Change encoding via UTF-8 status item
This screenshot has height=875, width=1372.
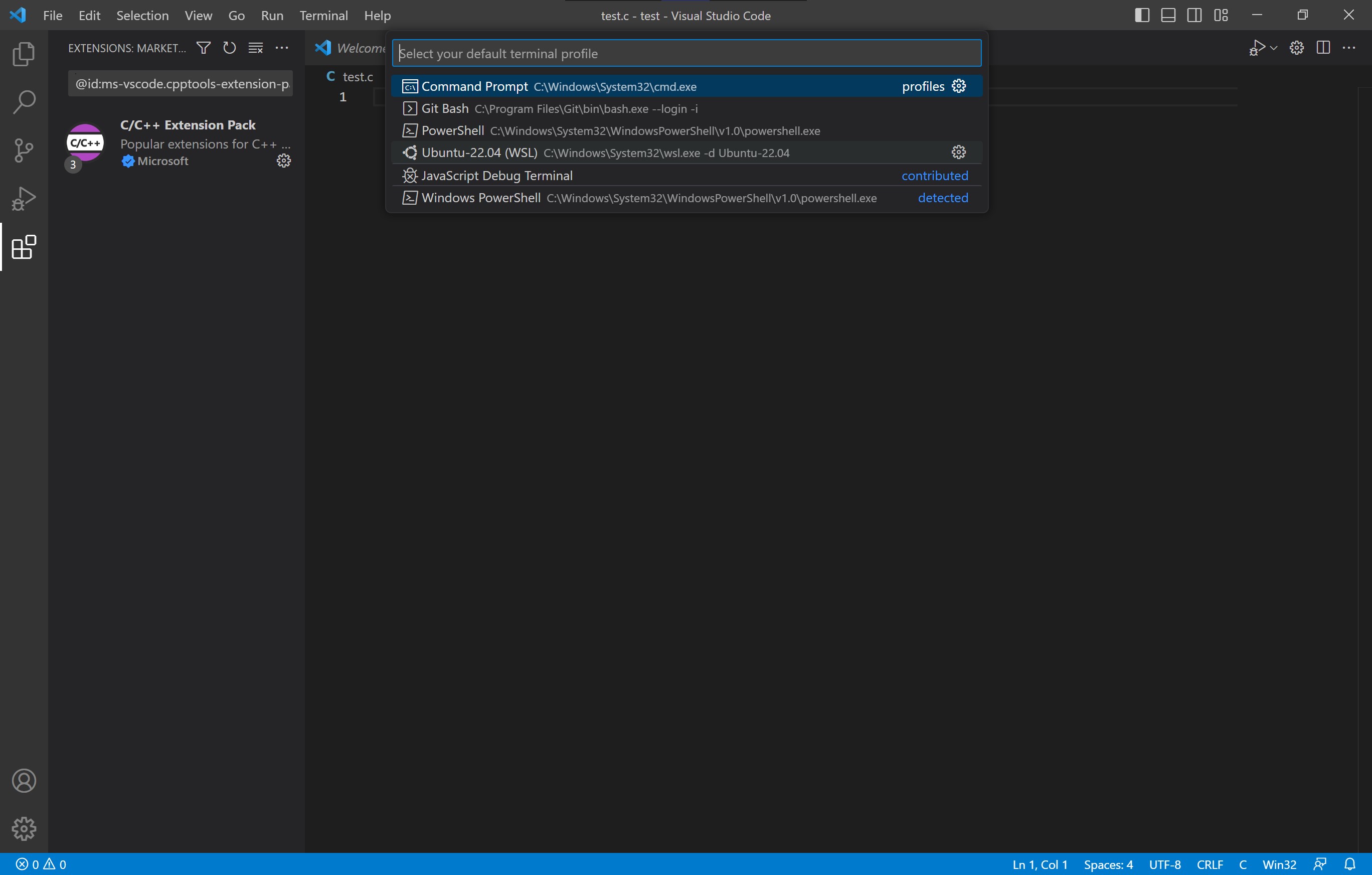click(1164, 864)
